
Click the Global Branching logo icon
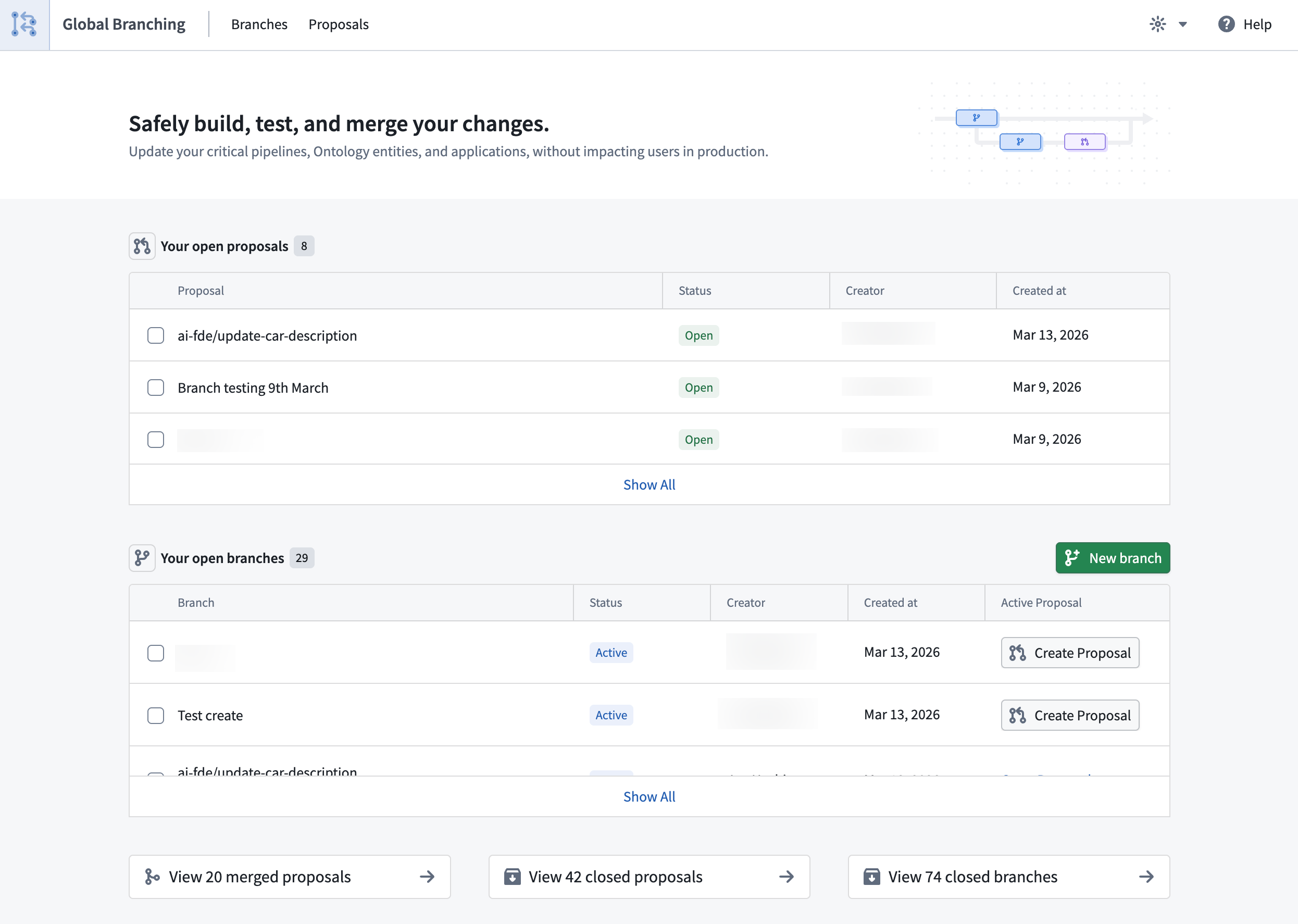pyautogui.click(x=24, y=24)
